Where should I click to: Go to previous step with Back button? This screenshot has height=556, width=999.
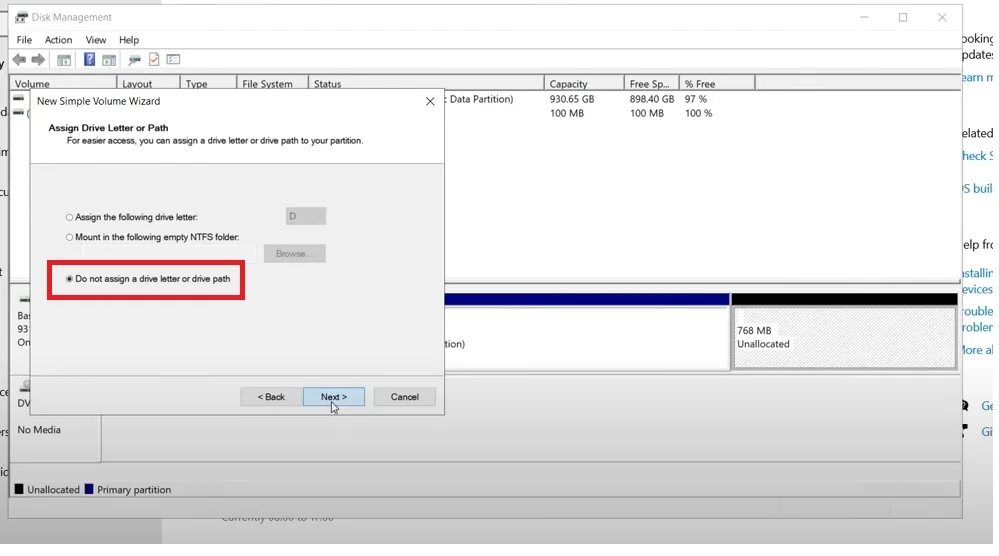(271, 397)
